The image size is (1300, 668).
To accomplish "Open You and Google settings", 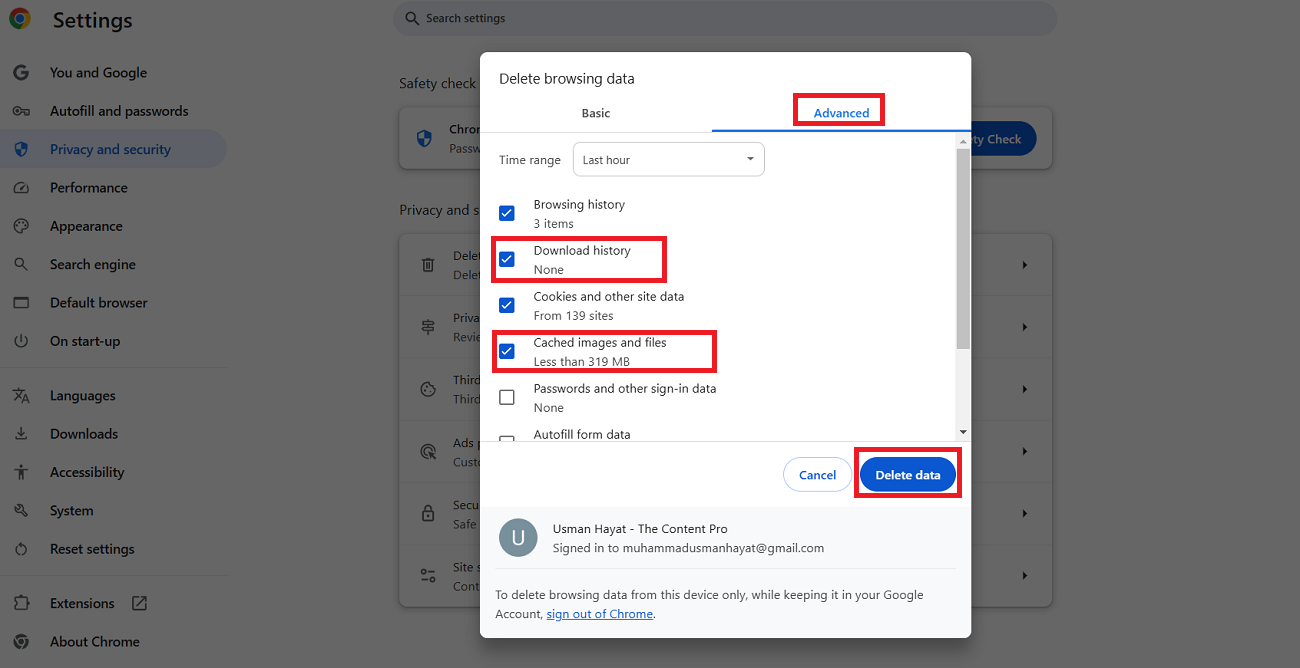I will coord(98,73).
